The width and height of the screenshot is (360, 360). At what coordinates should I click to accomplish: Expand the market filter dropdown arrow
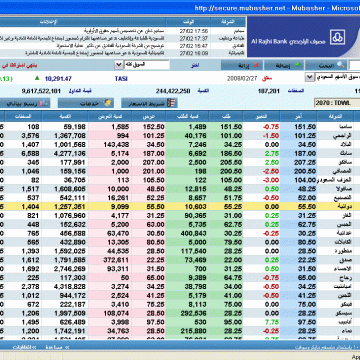(118, 65)
